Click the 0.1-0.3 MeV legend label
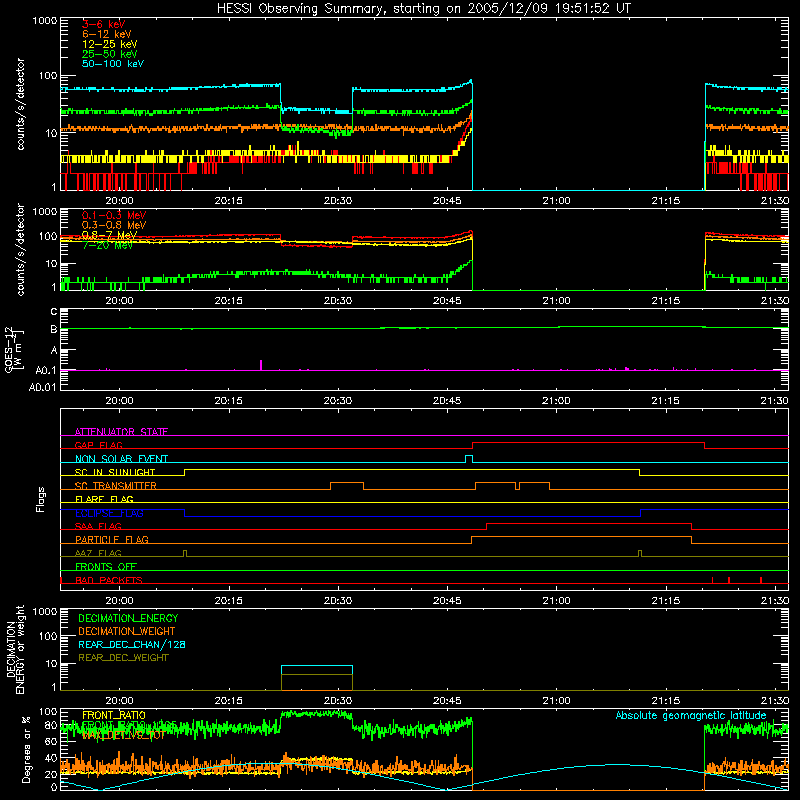This screenshot has width=800, height=800. pyautogui.click(x=114, y=215)
